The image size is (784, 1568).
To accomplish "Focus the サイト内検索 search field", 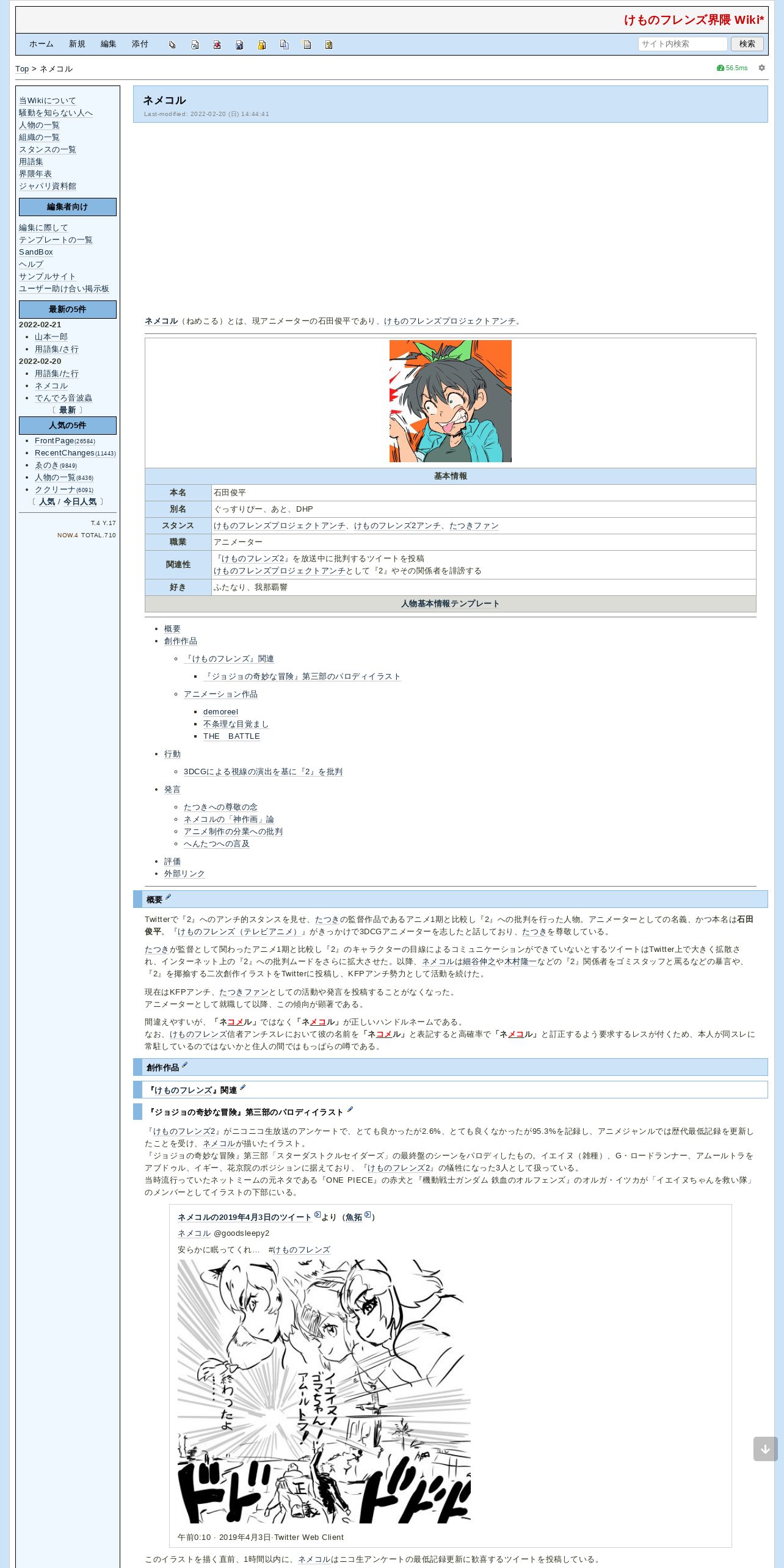I will point(683,44).
